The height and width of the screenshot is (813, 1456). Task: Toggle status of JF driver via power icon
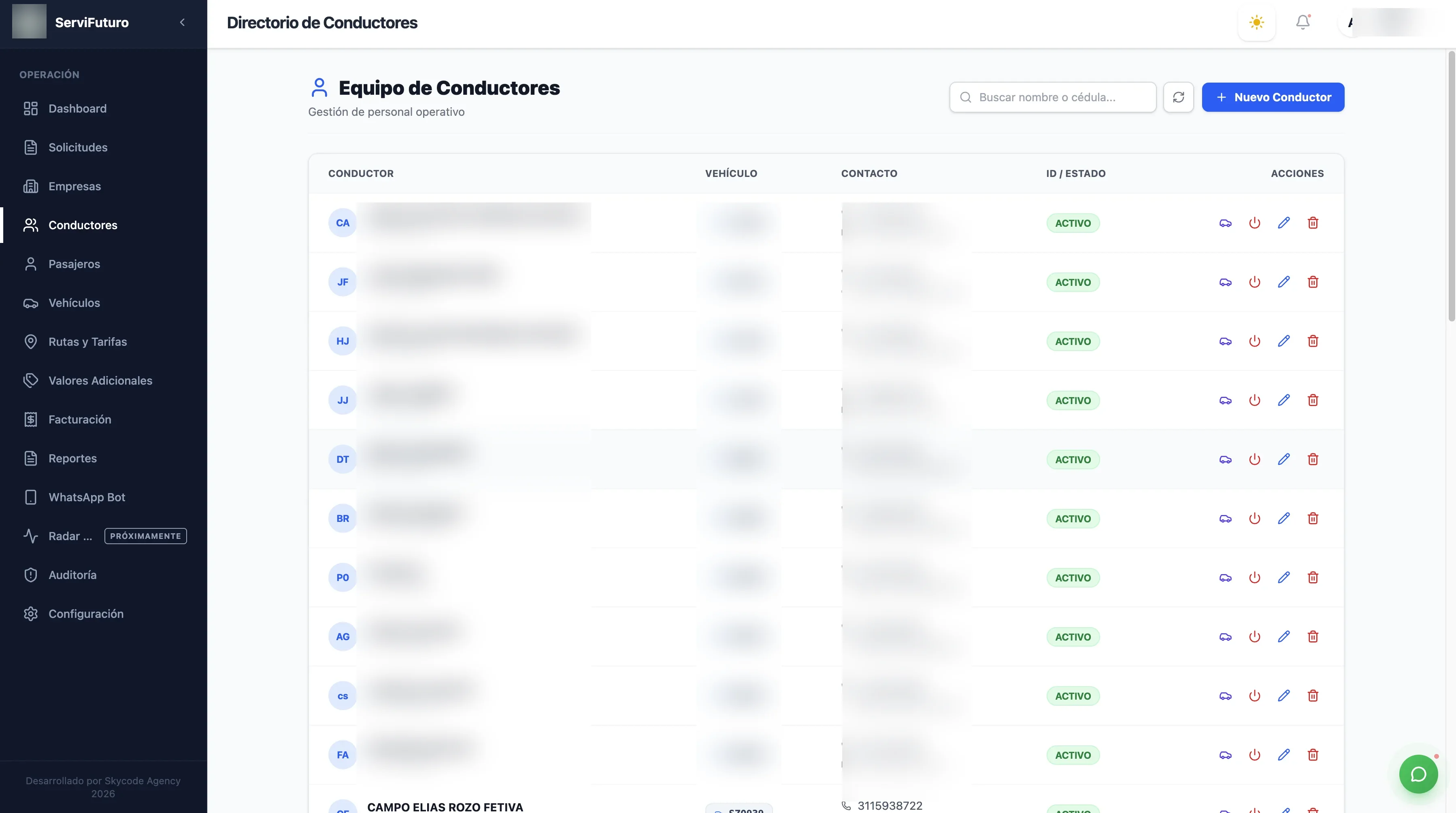coord(1255,282)
